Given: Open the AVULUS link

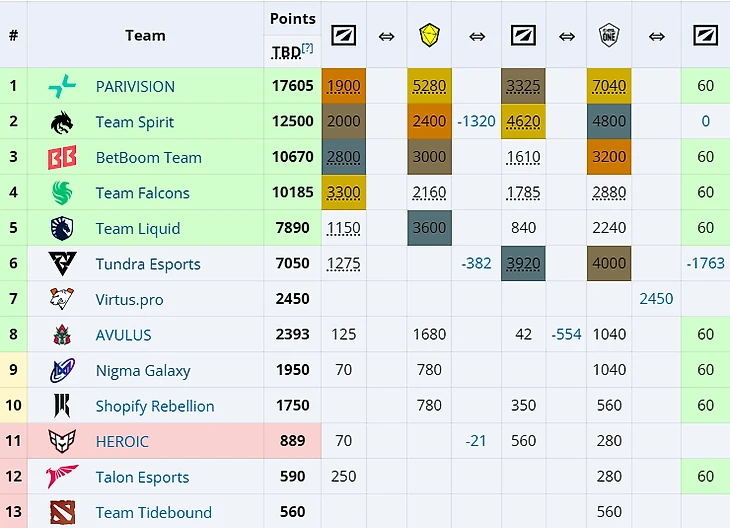Looking at the screenshot, I should point(123,335).
